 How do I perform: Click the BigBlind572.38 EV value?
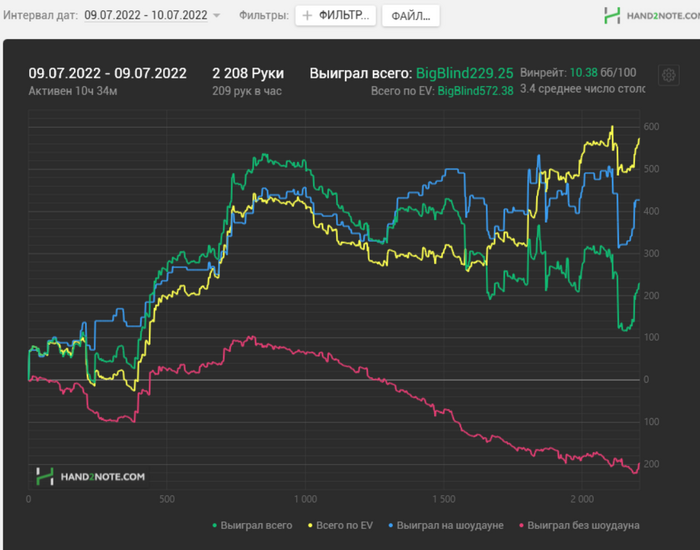point(475,91)
